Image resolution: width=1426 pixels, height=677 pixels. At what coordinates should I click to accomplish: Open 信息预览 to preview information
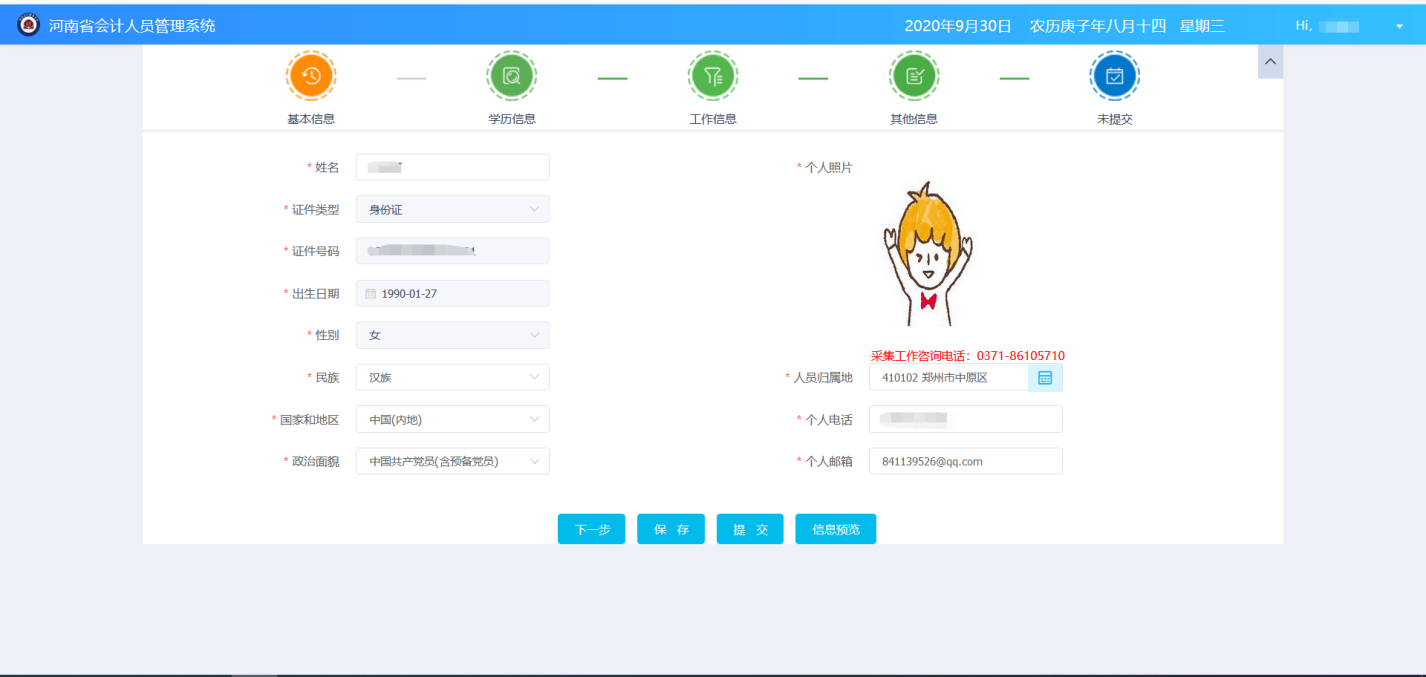[835, 528]
